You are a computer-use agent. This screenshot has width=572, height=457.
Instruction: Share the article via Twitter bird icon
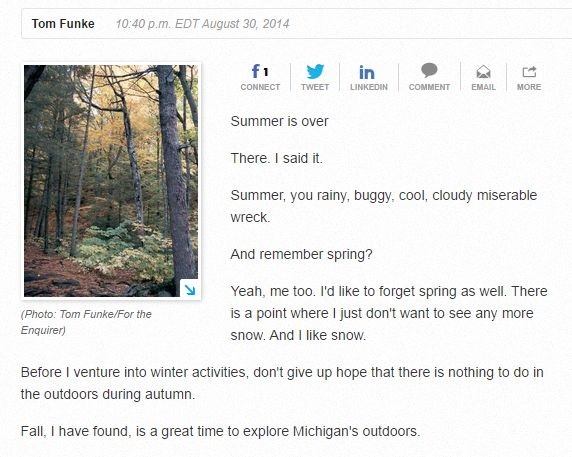coord(315,71)
